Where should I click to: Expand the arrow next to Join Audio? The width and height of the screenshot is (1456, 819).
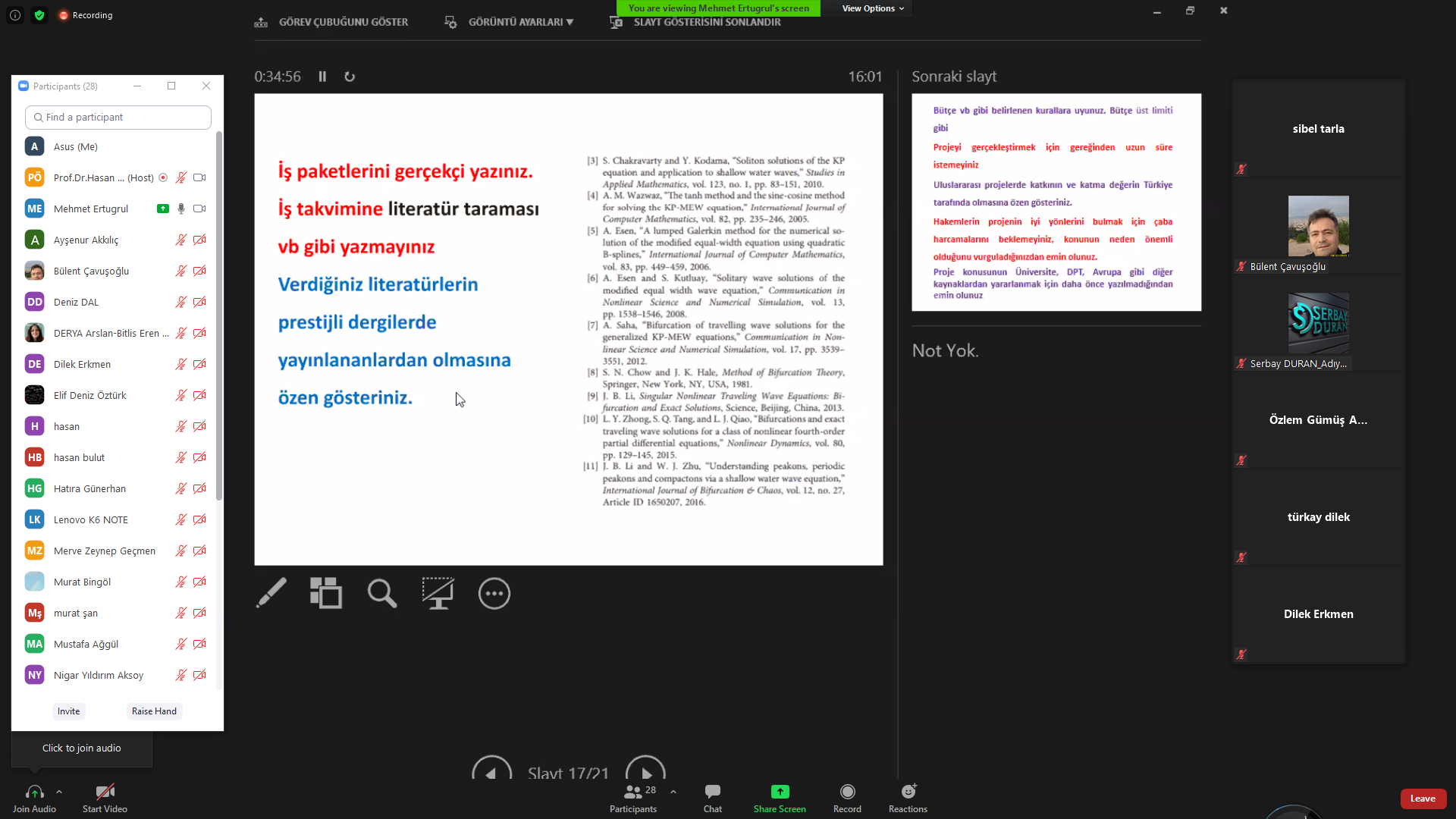point(59,792)
